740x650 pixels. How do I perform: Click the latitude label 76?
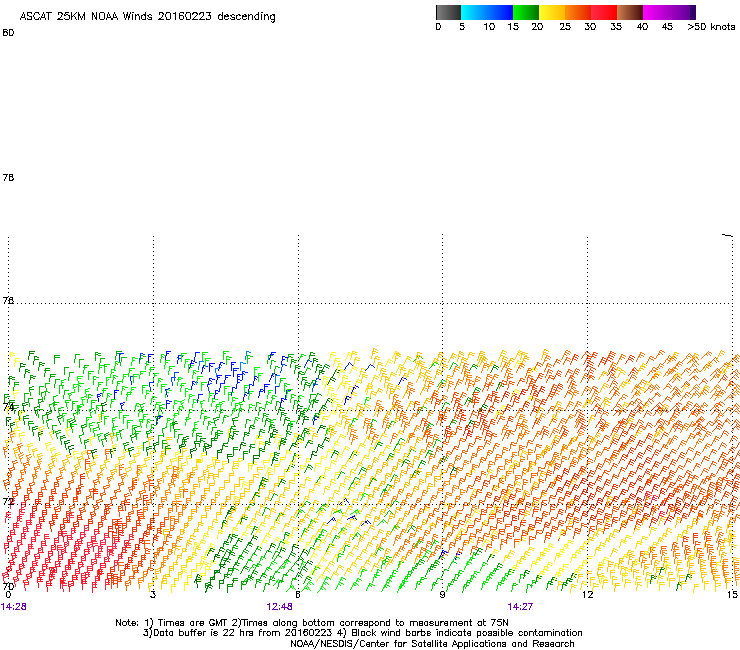8,300
